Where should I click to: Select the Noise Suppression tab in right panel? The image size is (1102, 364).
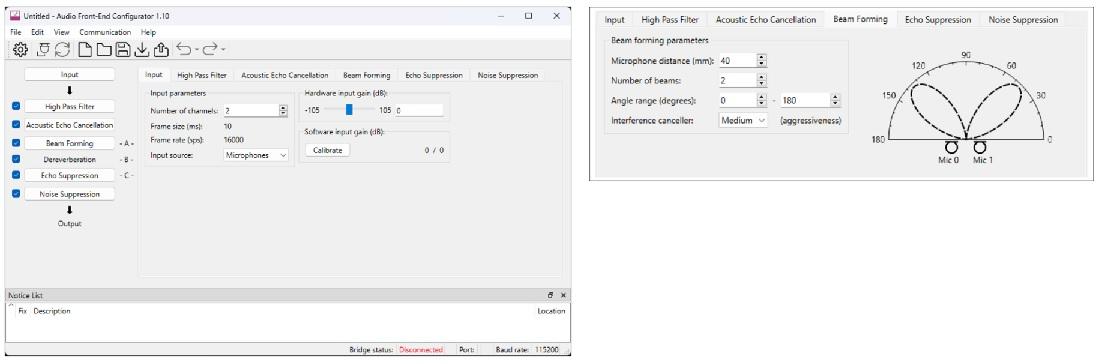1023,20
